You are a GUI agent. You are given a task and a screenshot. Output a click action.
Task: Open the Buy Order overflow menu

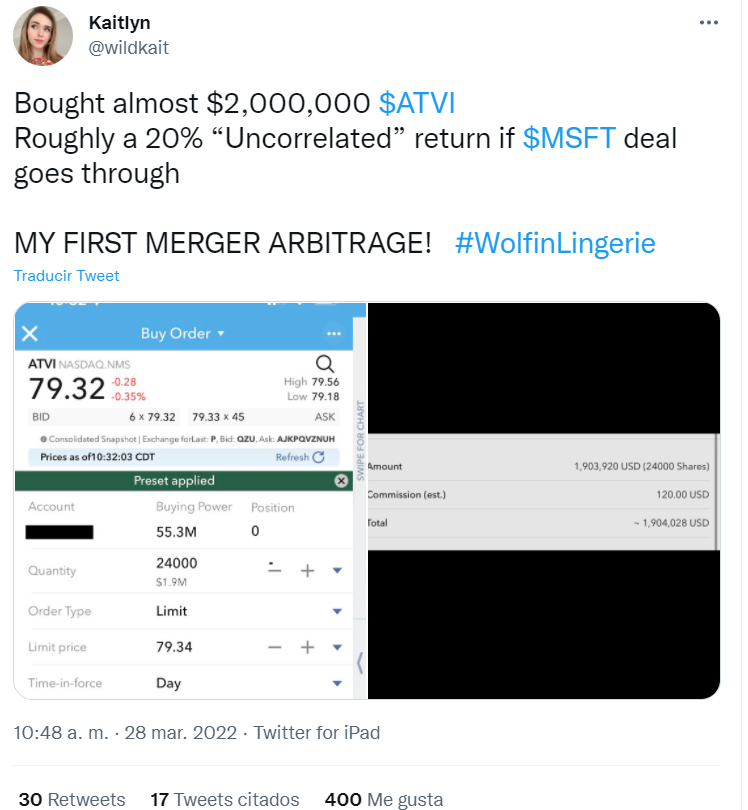(334, 334)
